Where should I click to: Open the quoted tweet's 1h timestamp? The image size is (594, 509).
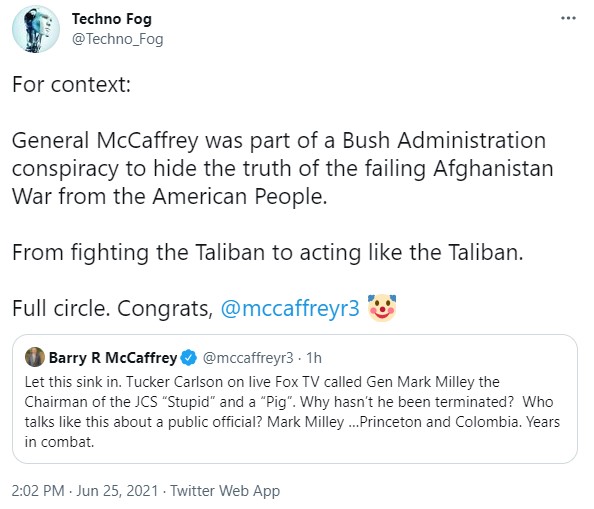coord(314,358)
